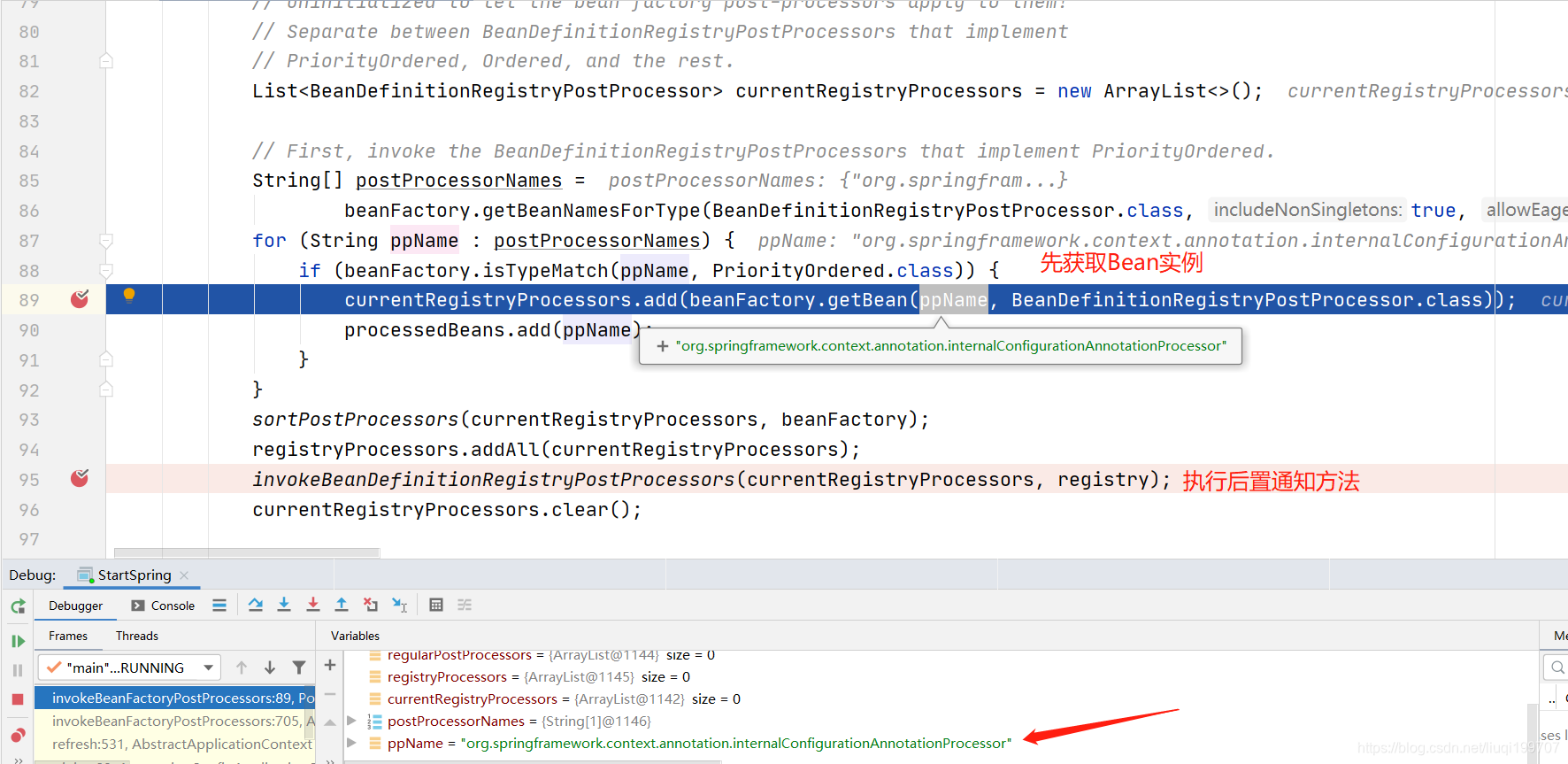Image resolution: width=1568 pixels, height=764 pixels.
Task: Open Evaluate Expression calculator
Action: 436,605
